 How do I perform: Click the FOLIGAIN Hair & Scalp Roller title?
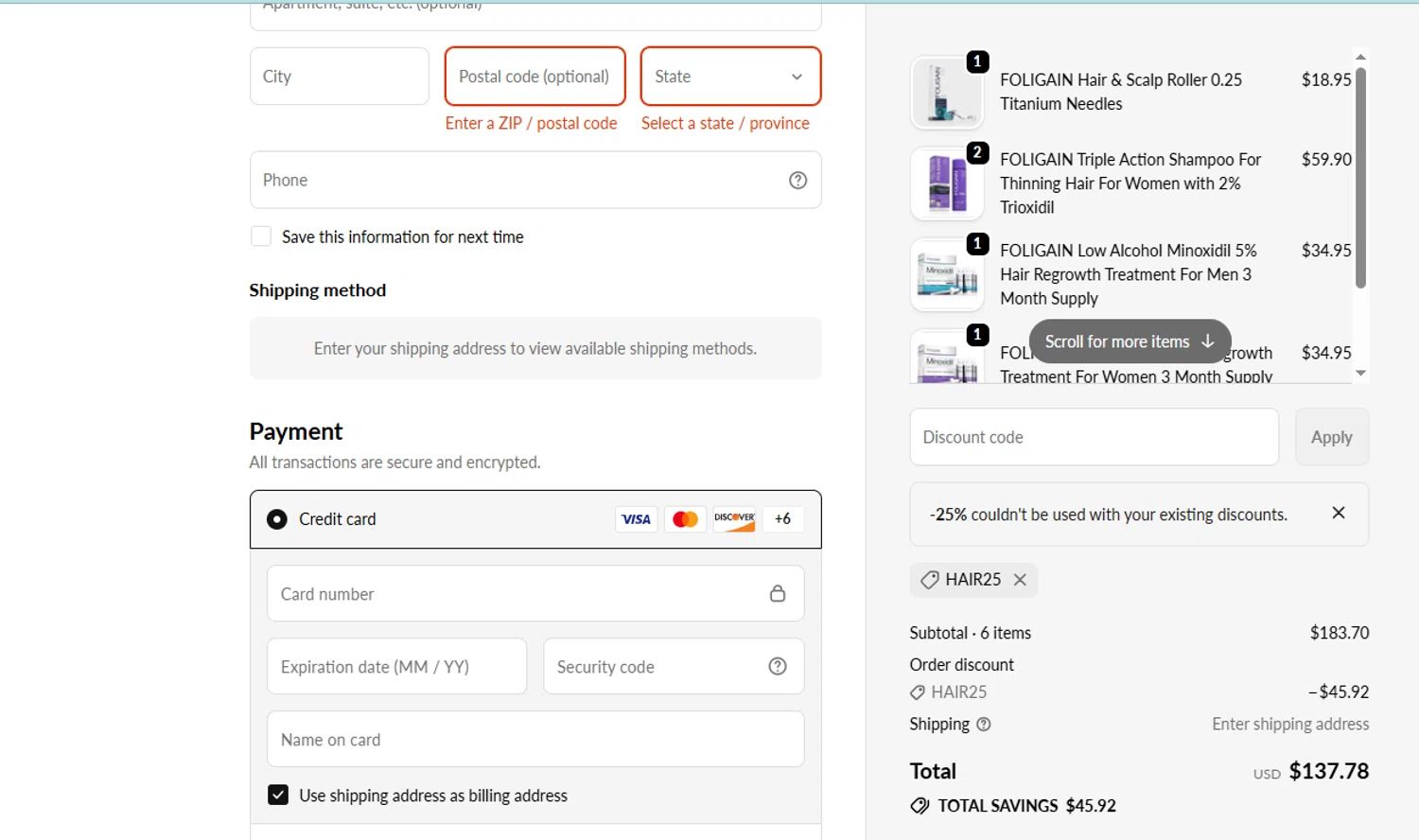pyautogui.click(x=1121, y=92)
